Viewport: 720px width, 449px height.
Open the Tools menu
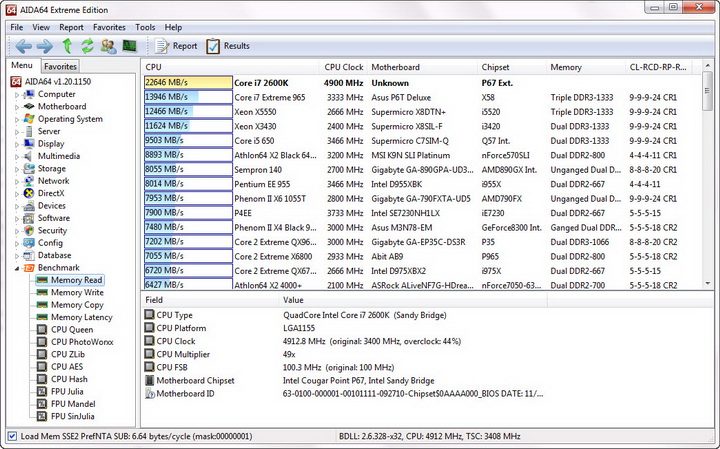(145, 27)
